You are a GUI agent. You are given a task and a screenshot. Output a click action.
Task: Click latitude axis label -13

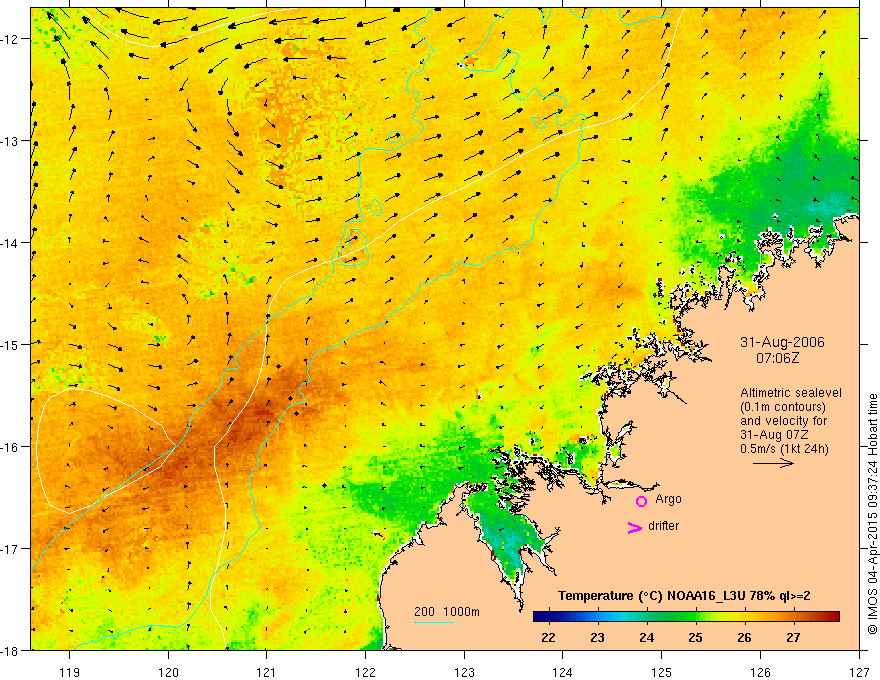[x=11, y=141]
